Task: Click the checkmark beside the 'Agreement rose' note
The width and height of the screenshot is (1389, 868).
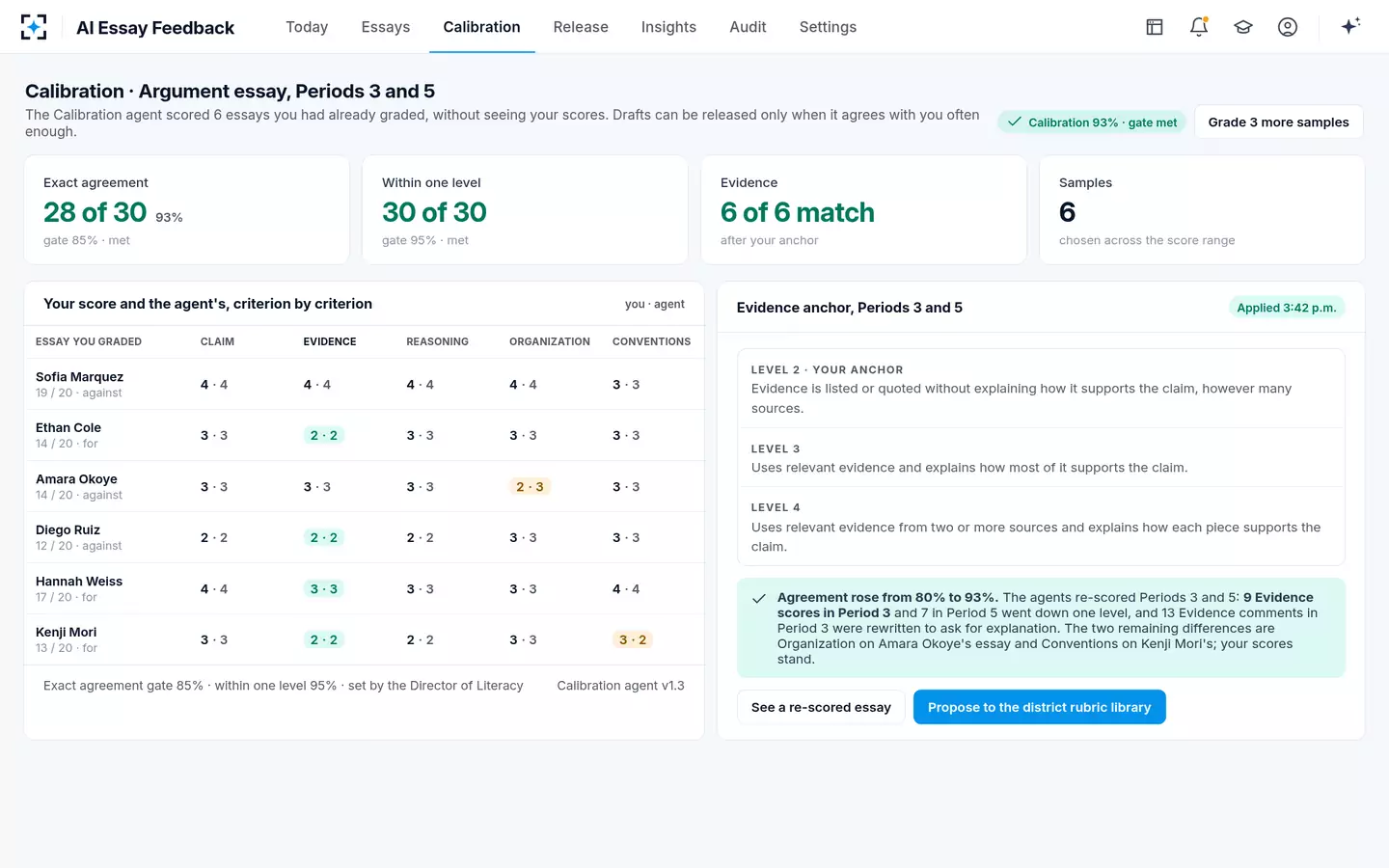Action: [x=759, y=599]
